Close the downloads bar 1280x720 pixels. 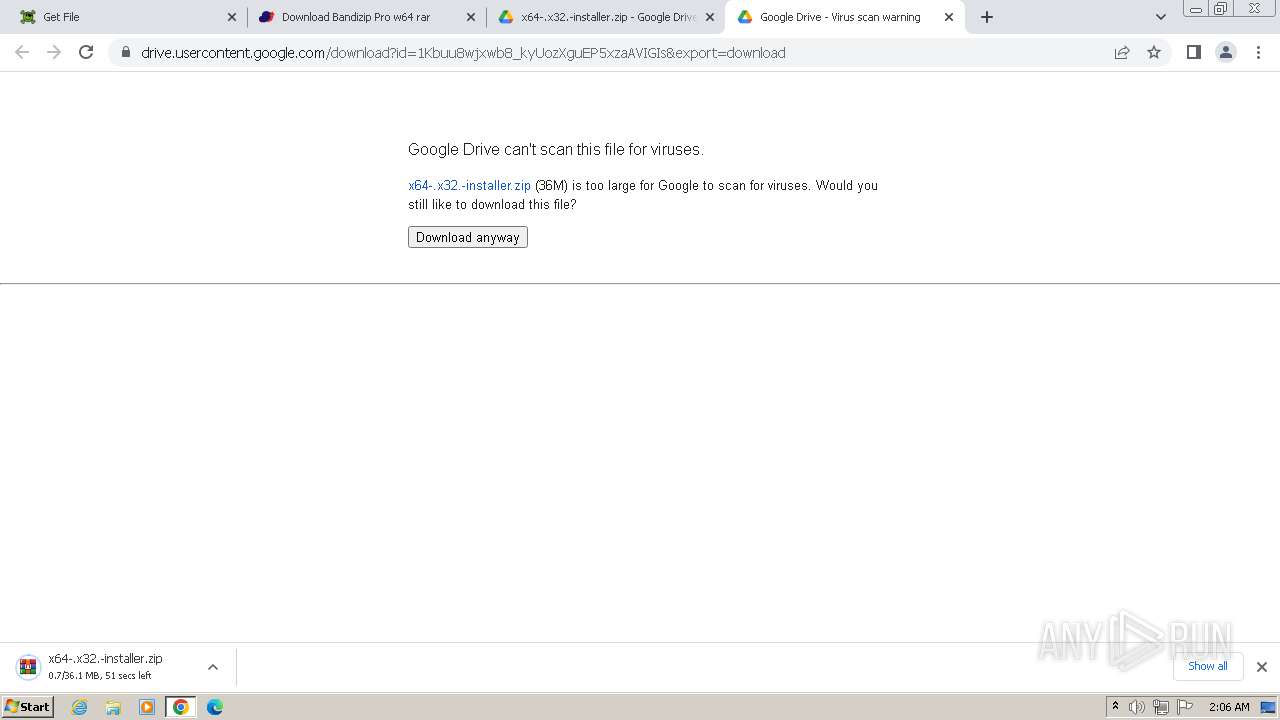pos(1261,667)
